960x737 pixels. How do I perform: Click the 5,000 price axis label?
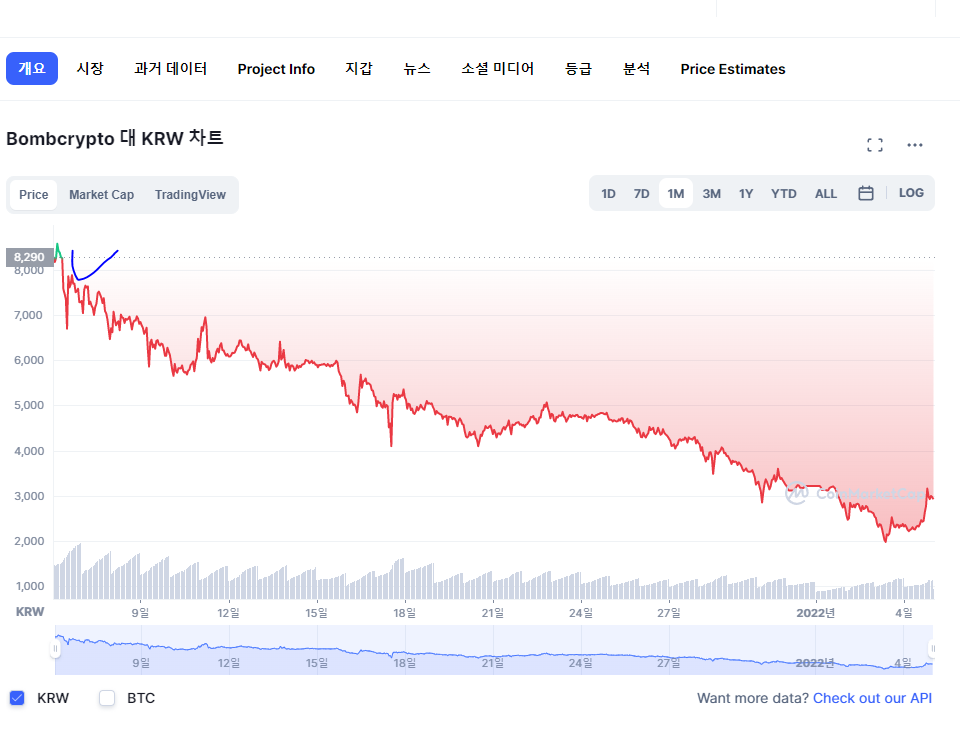29,405
